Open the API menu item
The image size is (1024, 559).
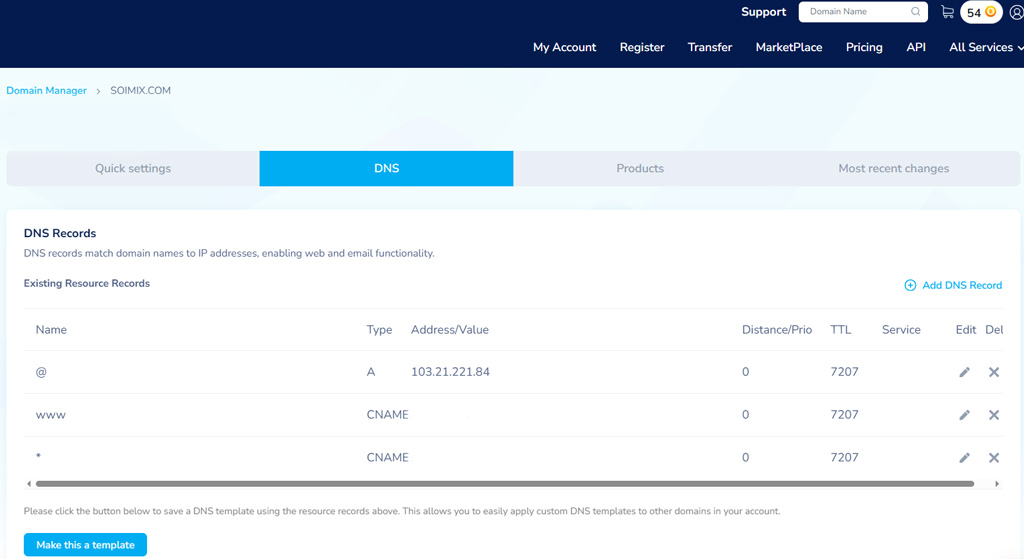916,47
